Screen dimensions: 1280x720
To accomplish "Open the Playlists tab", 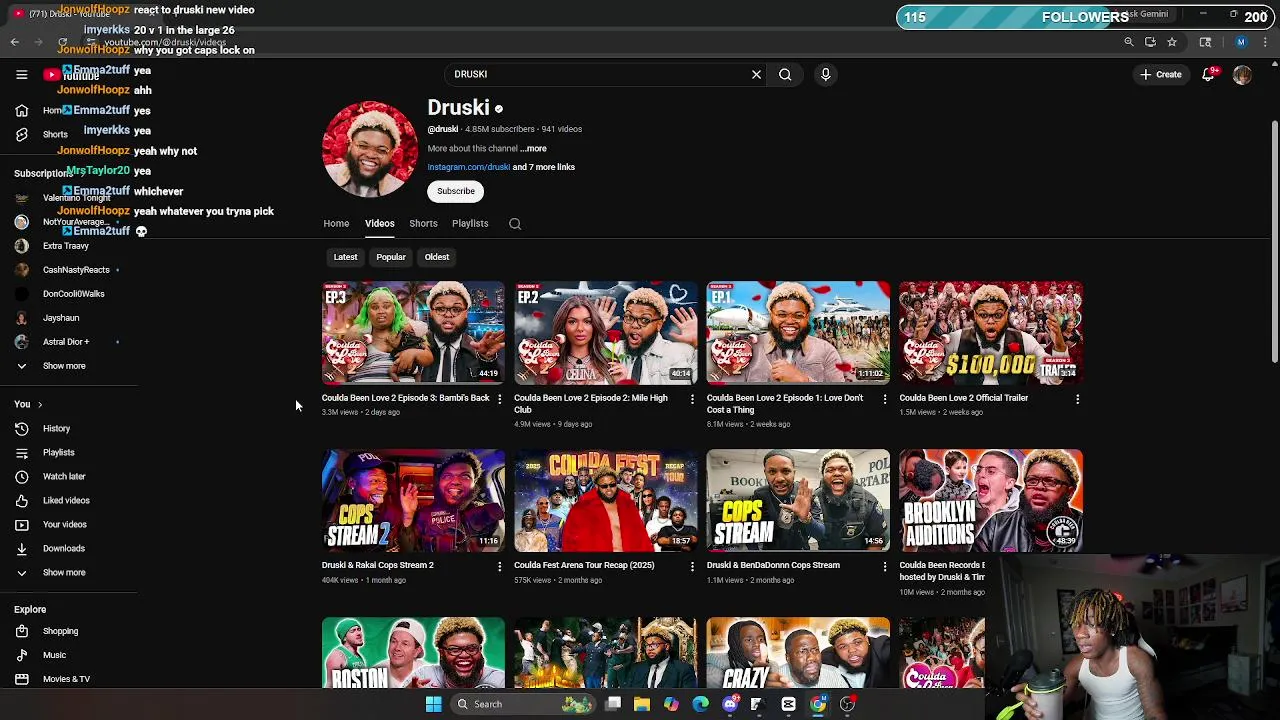I will click(470, 223).
